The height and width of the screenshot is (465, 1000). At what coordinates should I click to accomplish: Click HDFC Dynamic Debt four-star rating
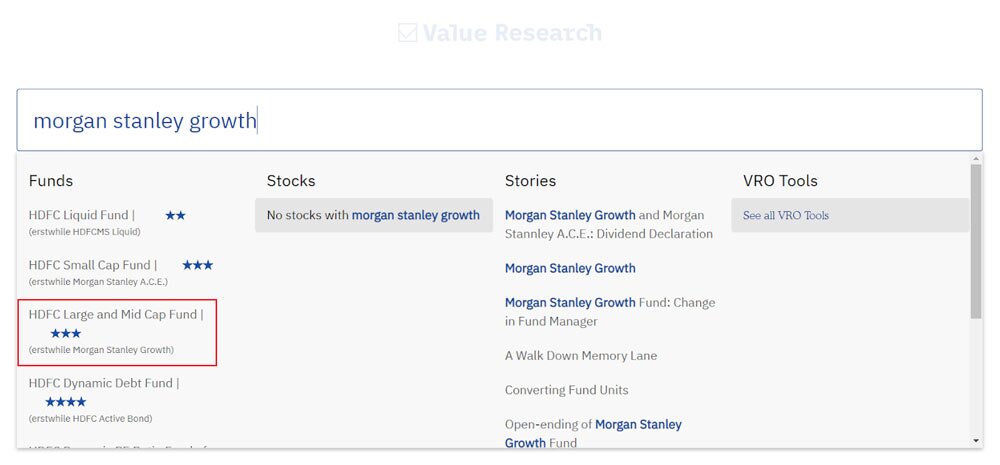coord(66,401)
